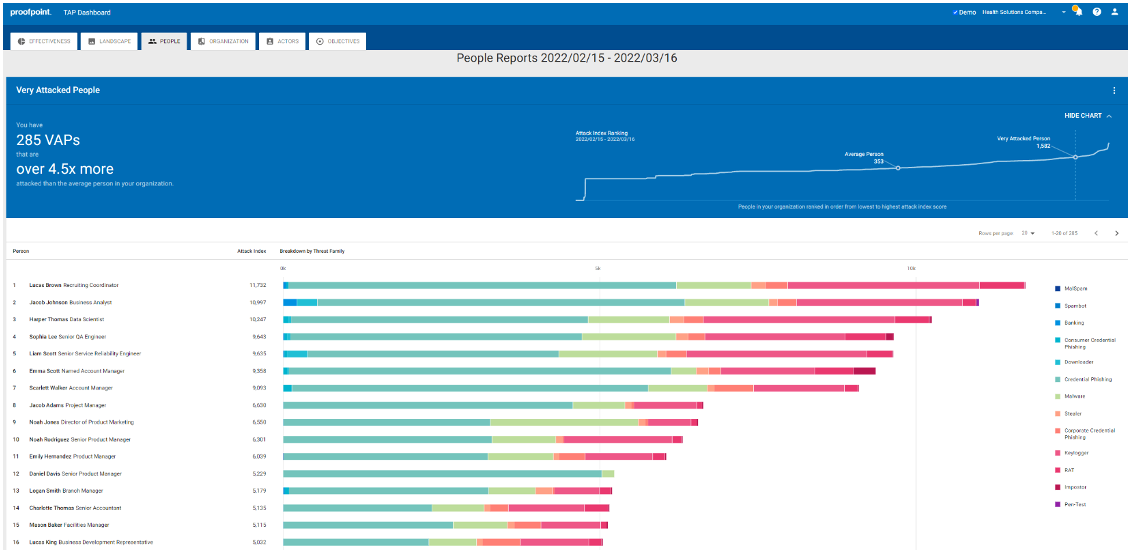Select Noah Rodriguez Senior Product Manager

[80, 439]
